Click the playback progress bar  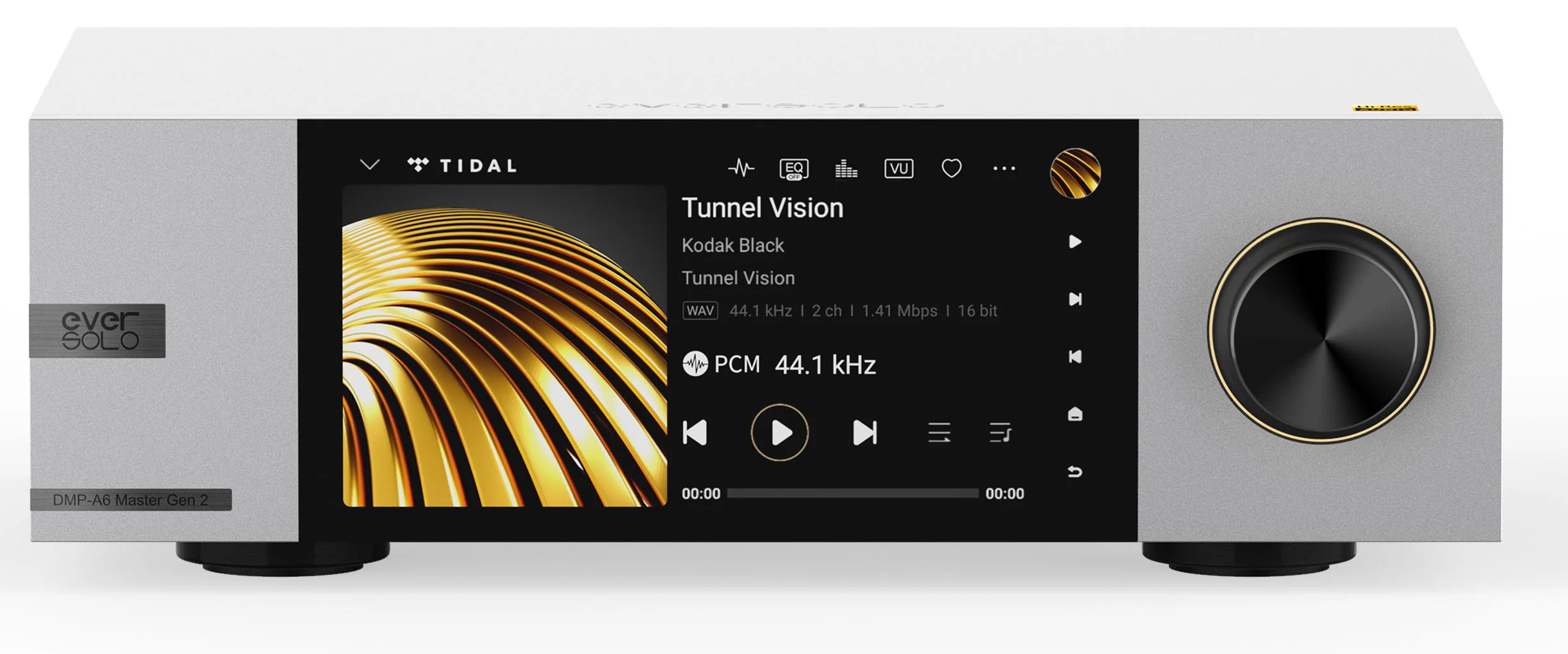853,493
